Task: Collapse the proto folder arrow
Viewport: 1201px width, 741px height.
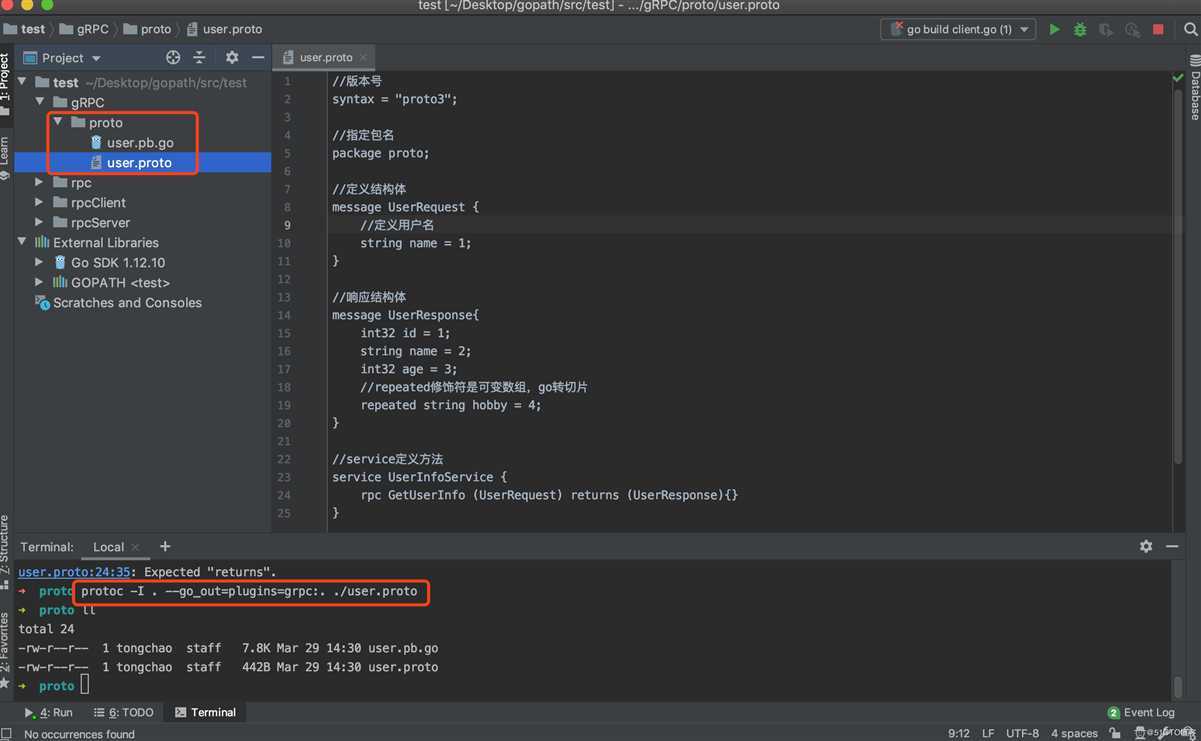Action: [58, 122]
